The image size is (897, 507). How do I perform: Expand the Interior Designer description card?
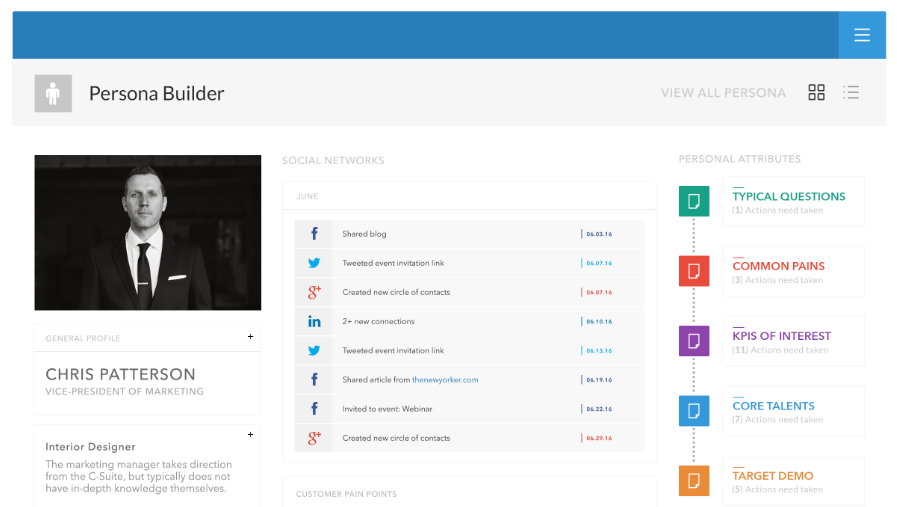pos(251,434)
